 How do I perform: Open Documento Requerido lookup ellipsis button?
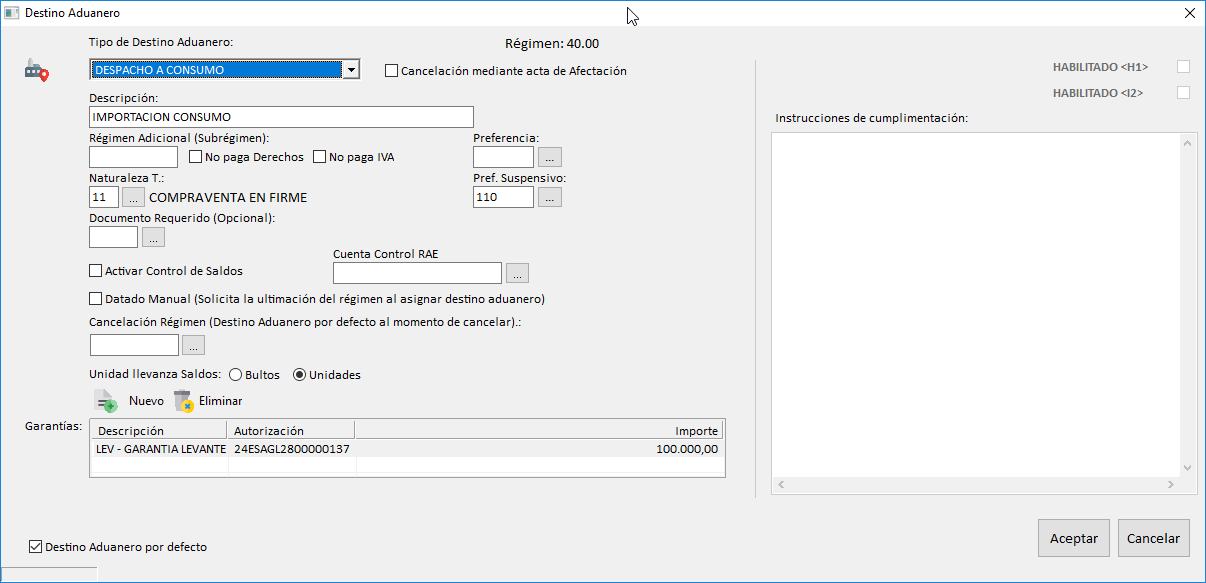click(153, 237)
